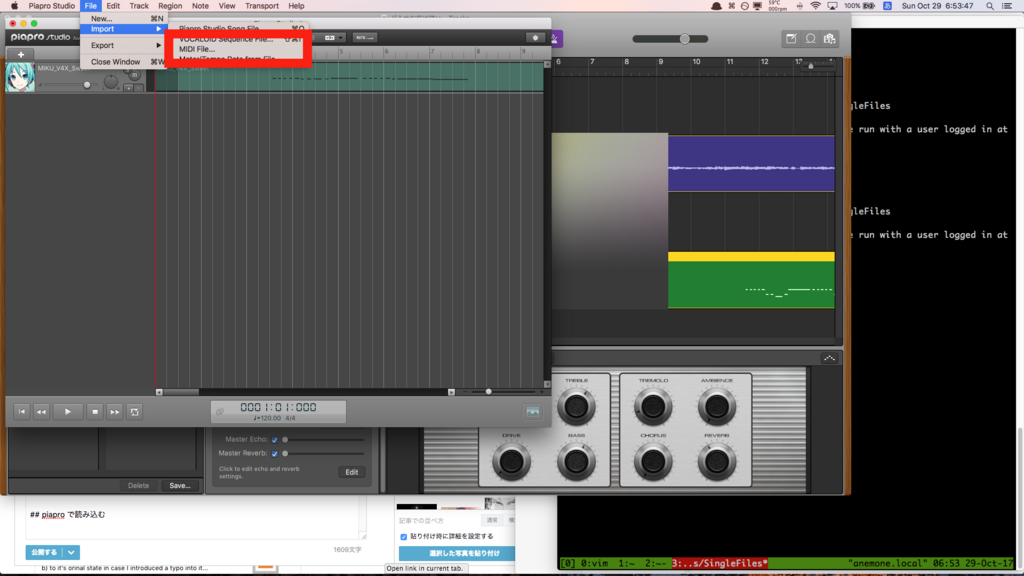This screenshot has width=1024, height=576.
Task: Open the Edit menu
Action: [x=113, y=6]
